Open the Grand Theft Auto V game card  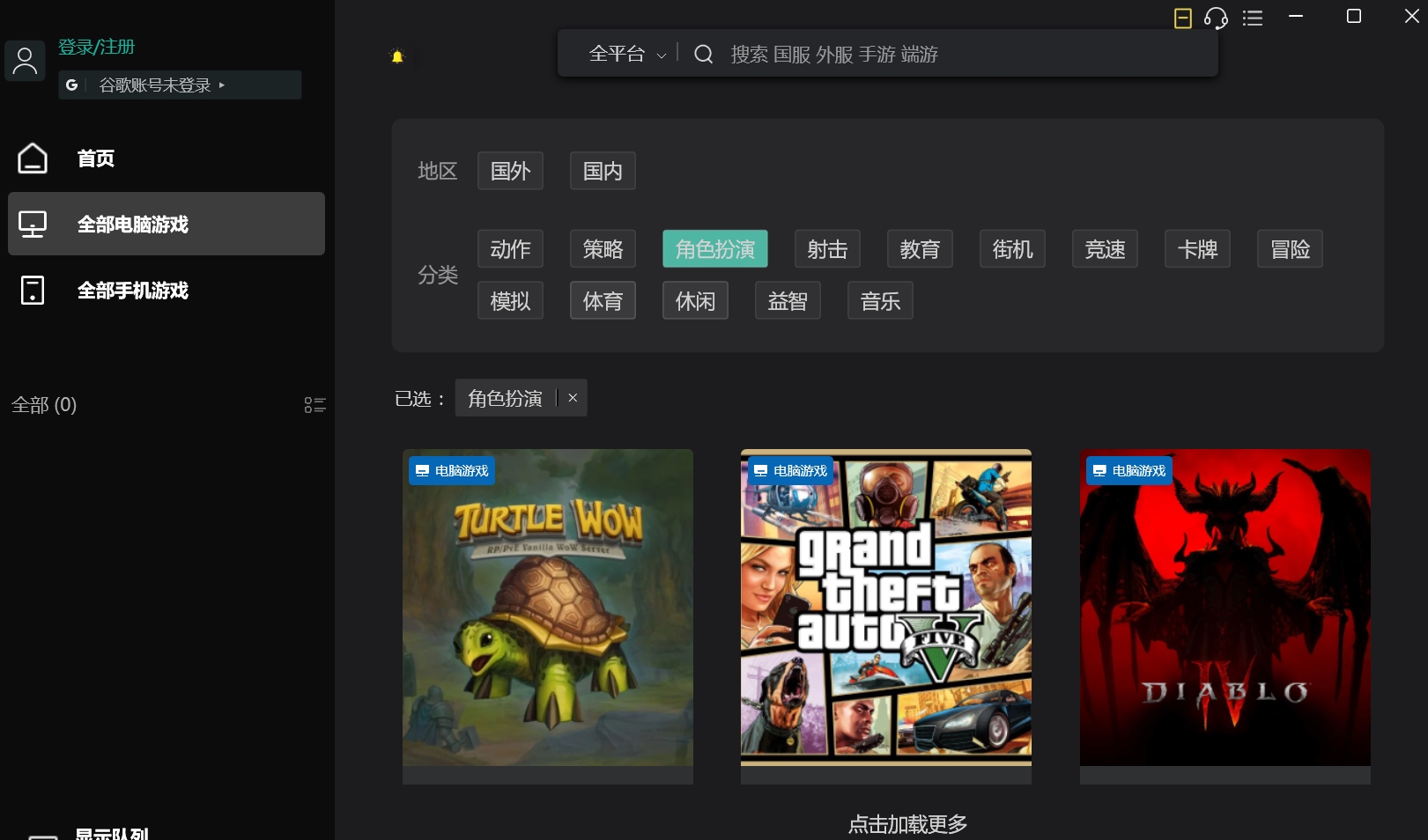(x=886, y=616)
